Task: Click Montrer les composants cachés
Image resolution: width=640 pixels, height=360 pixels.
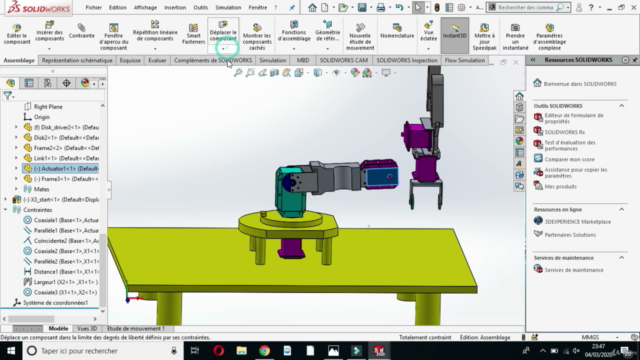Action: (257, 37)
